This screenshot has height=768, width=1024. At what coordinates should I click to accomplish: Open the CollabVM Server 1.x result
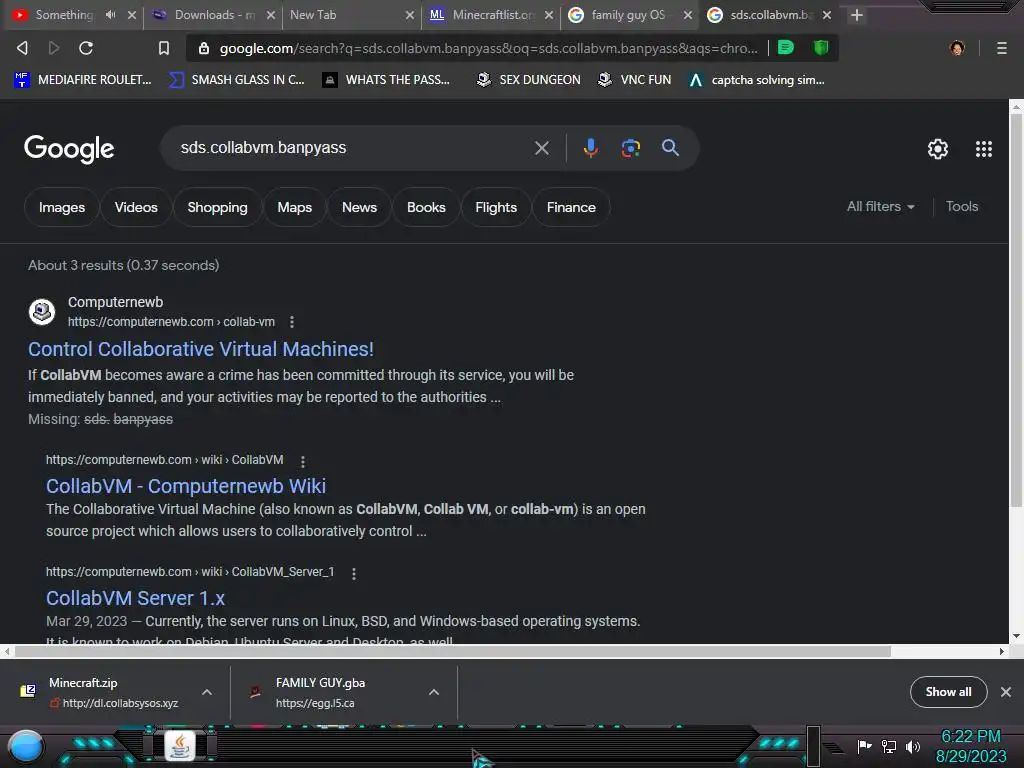tap(135, 598)
